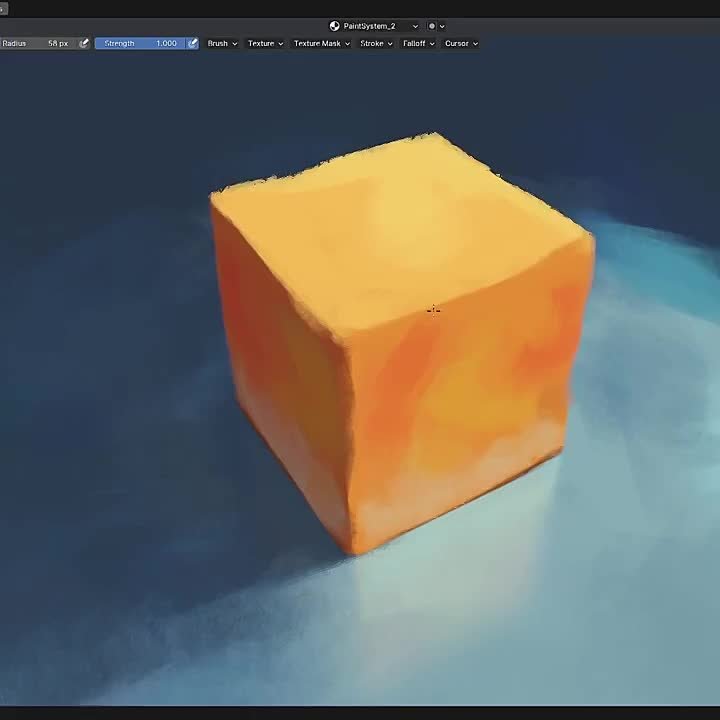Screen dimensions: 720x720
Task: Open the Stroke settings popover
Action: (x=376, y=44)
